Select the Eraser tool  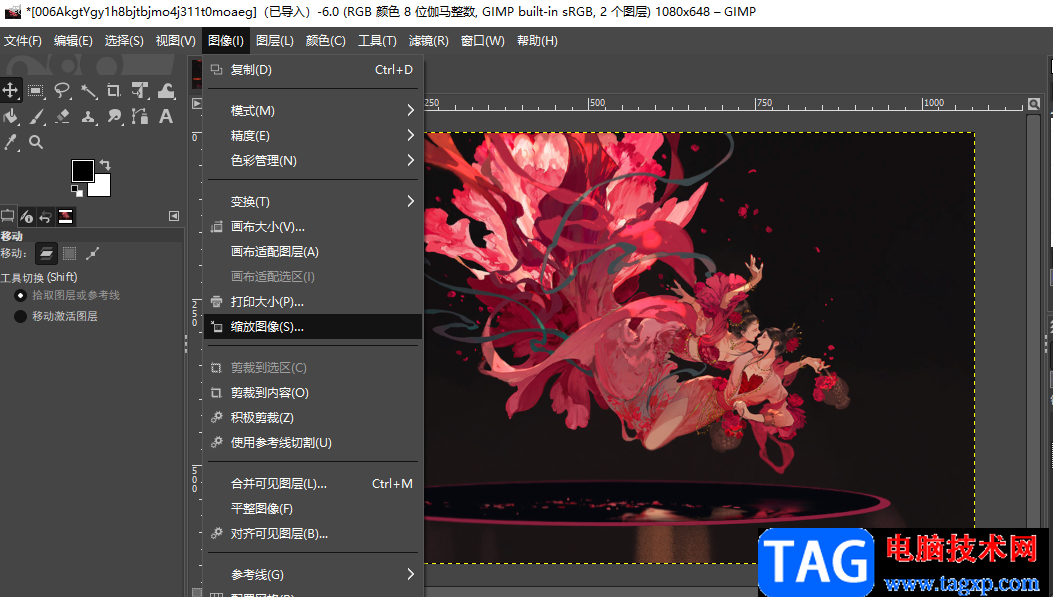click(62, 116)
